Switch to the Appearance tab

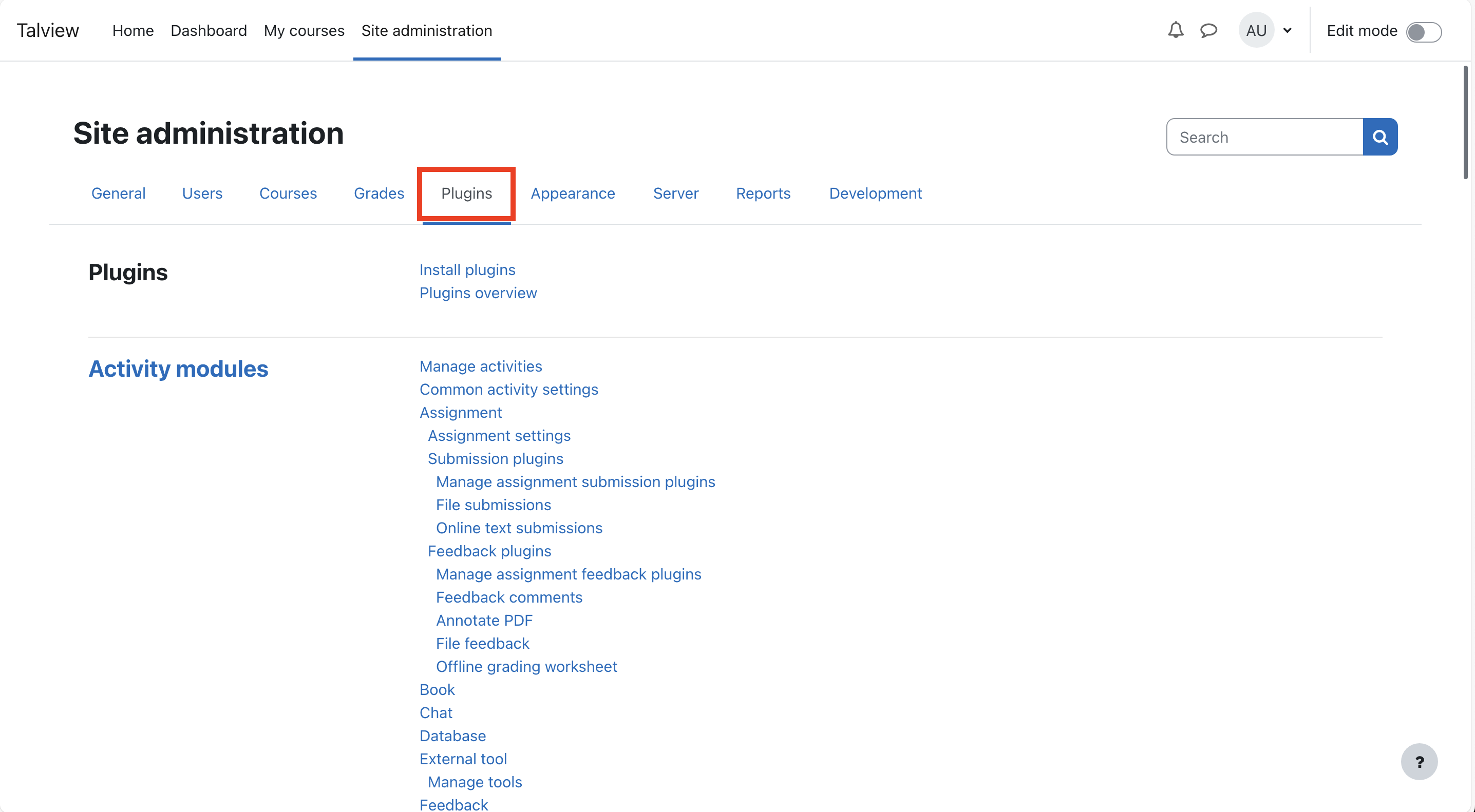pos(573,194)
